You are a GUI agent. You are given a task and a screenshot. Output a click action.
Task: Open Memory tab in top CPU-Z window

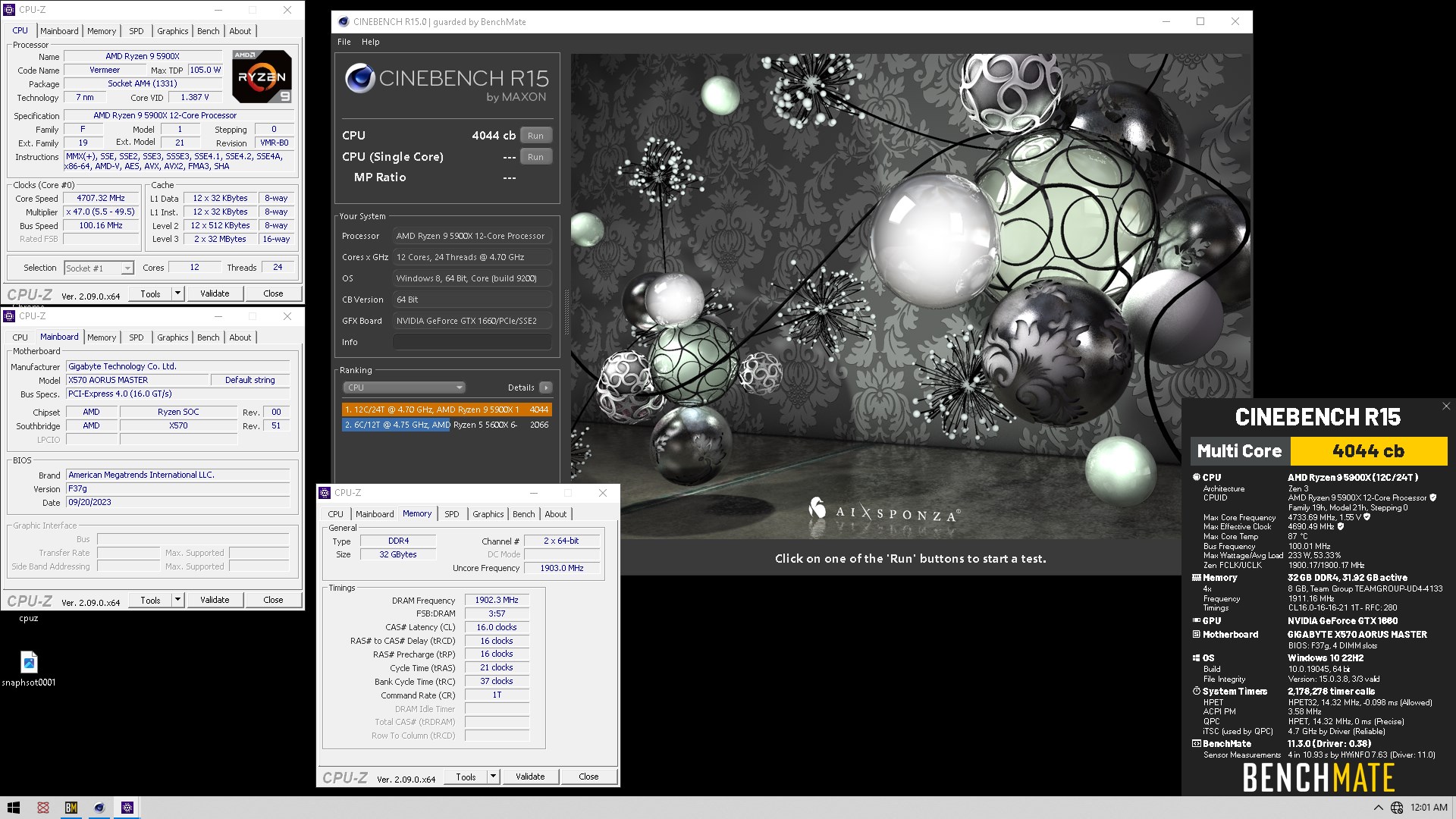[102, 31]
